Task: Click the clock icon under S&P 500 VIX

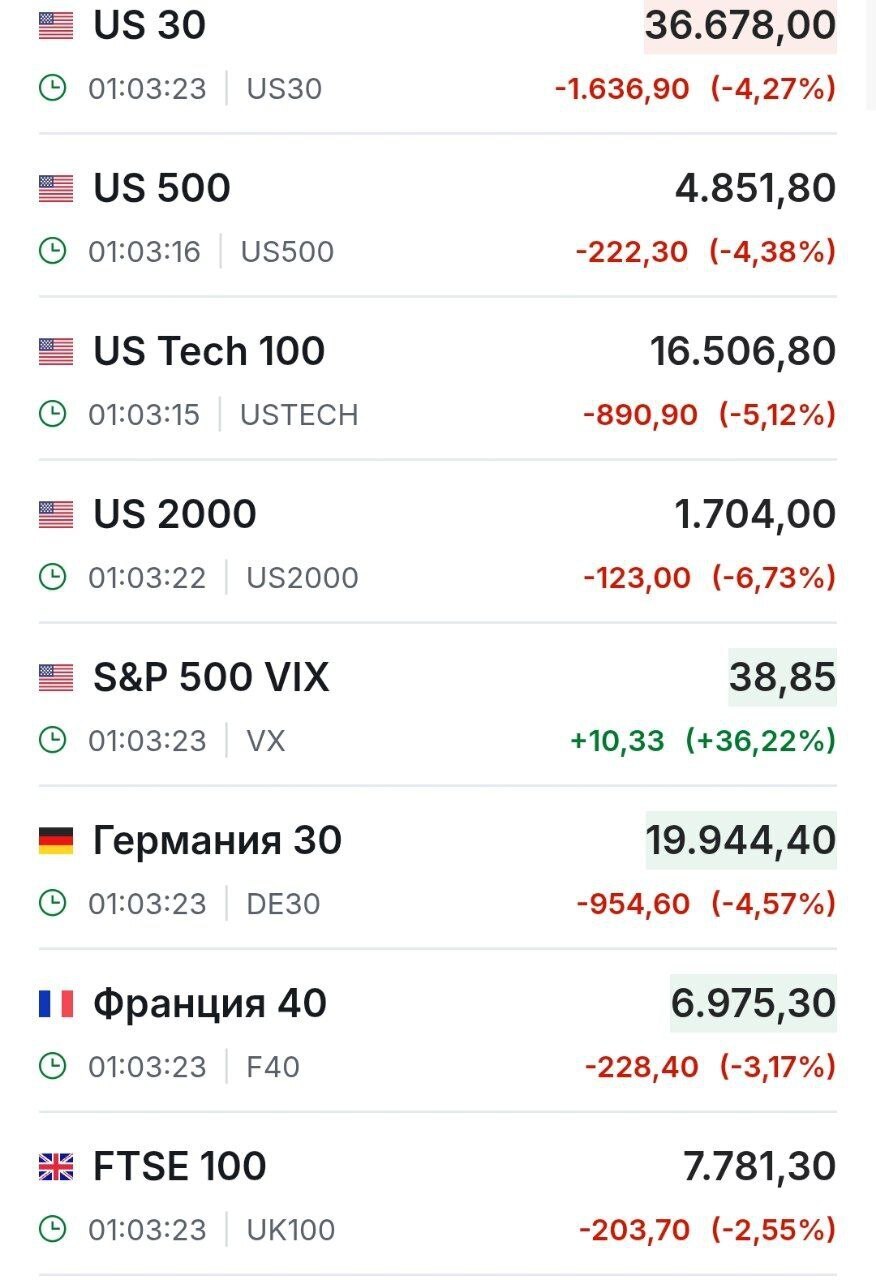Action: tap(52, 740)
